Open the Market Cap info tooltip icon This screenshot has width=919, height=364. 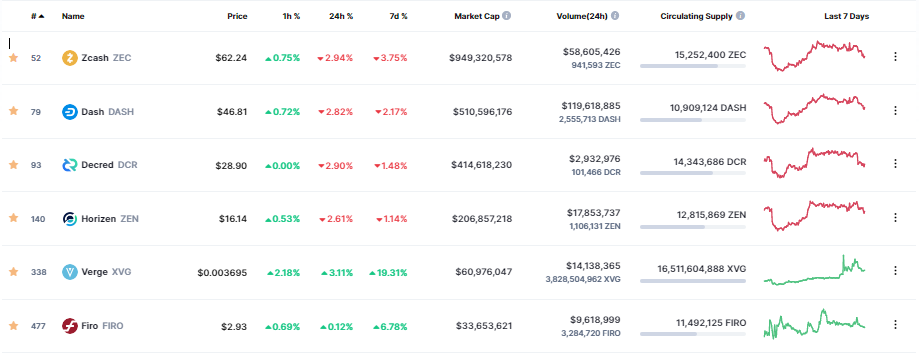(x=507, y=16)
